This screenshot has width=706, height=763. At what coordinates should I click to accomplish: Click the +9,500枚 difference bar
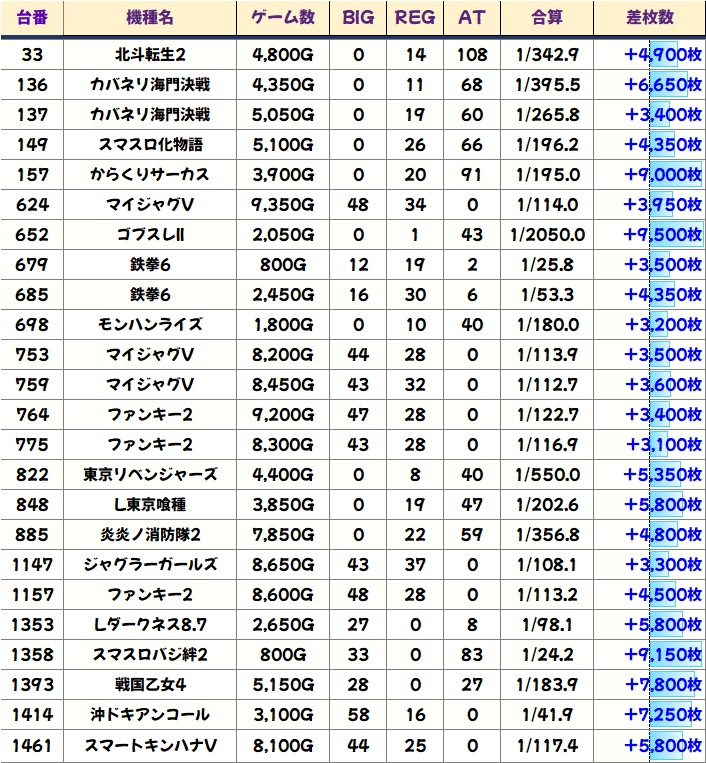click(x=663, y=234)
